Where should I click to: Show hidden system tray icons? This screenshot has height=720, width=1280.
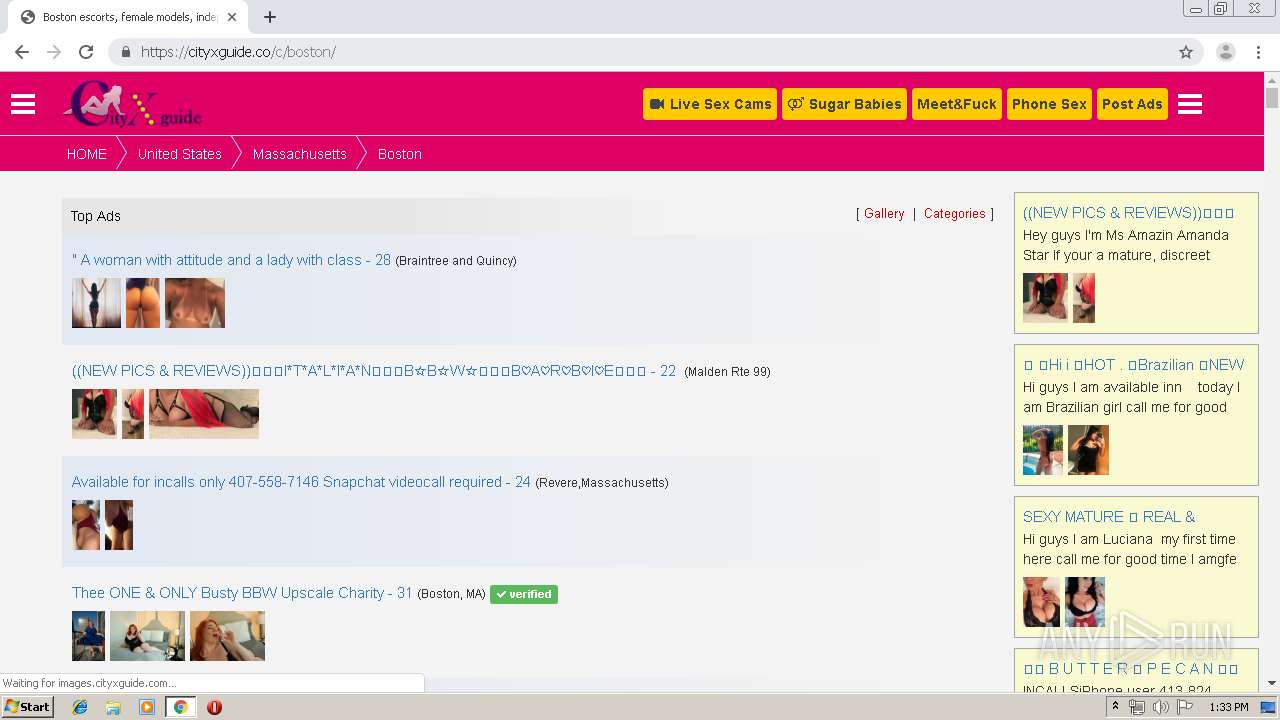tap(1116, 707)
